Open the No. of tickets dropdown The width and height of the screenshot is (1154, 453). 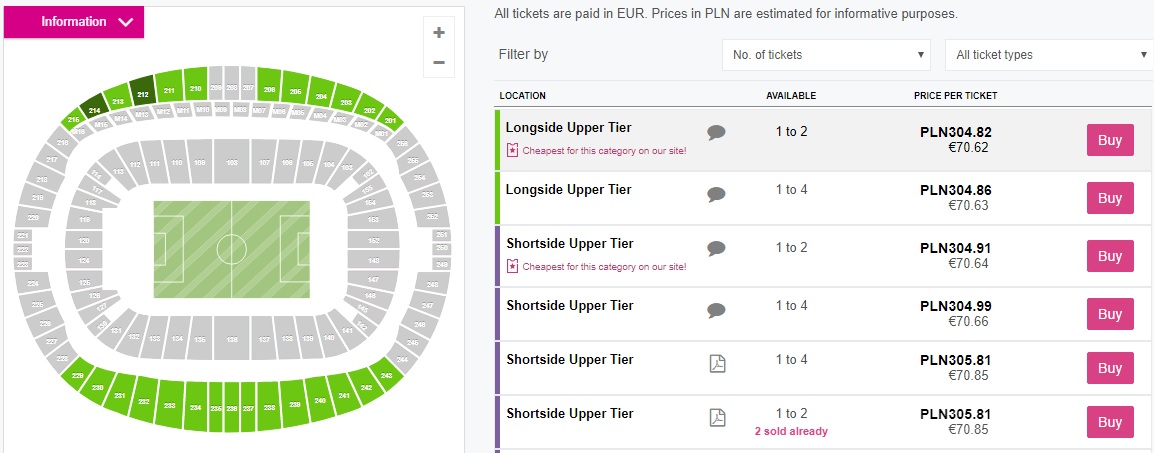click(x=826, y=55)
